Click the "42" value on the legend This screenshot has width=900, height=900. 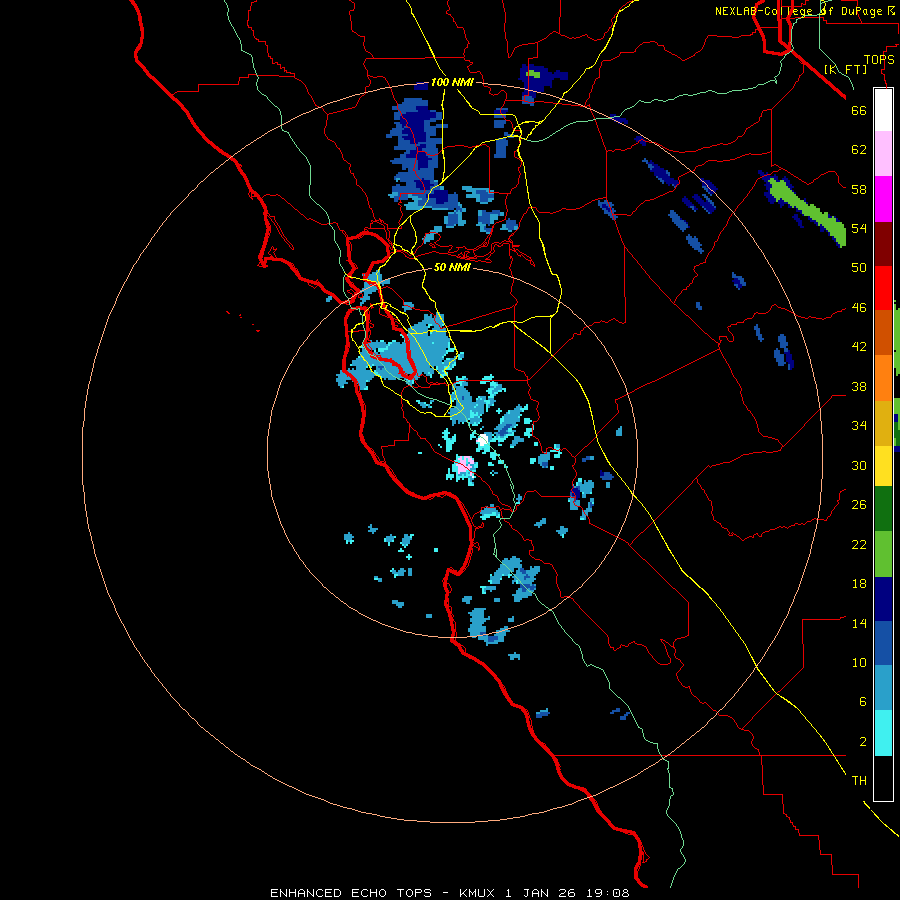point(859,347)
